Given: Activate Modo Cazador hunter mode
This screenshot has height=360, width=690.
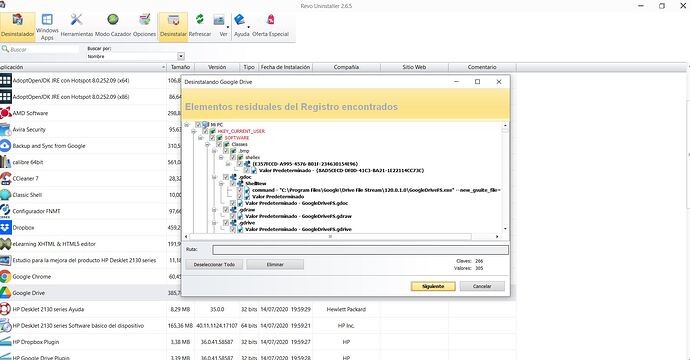Looking at the screenshot, I should tap(113, 26).
